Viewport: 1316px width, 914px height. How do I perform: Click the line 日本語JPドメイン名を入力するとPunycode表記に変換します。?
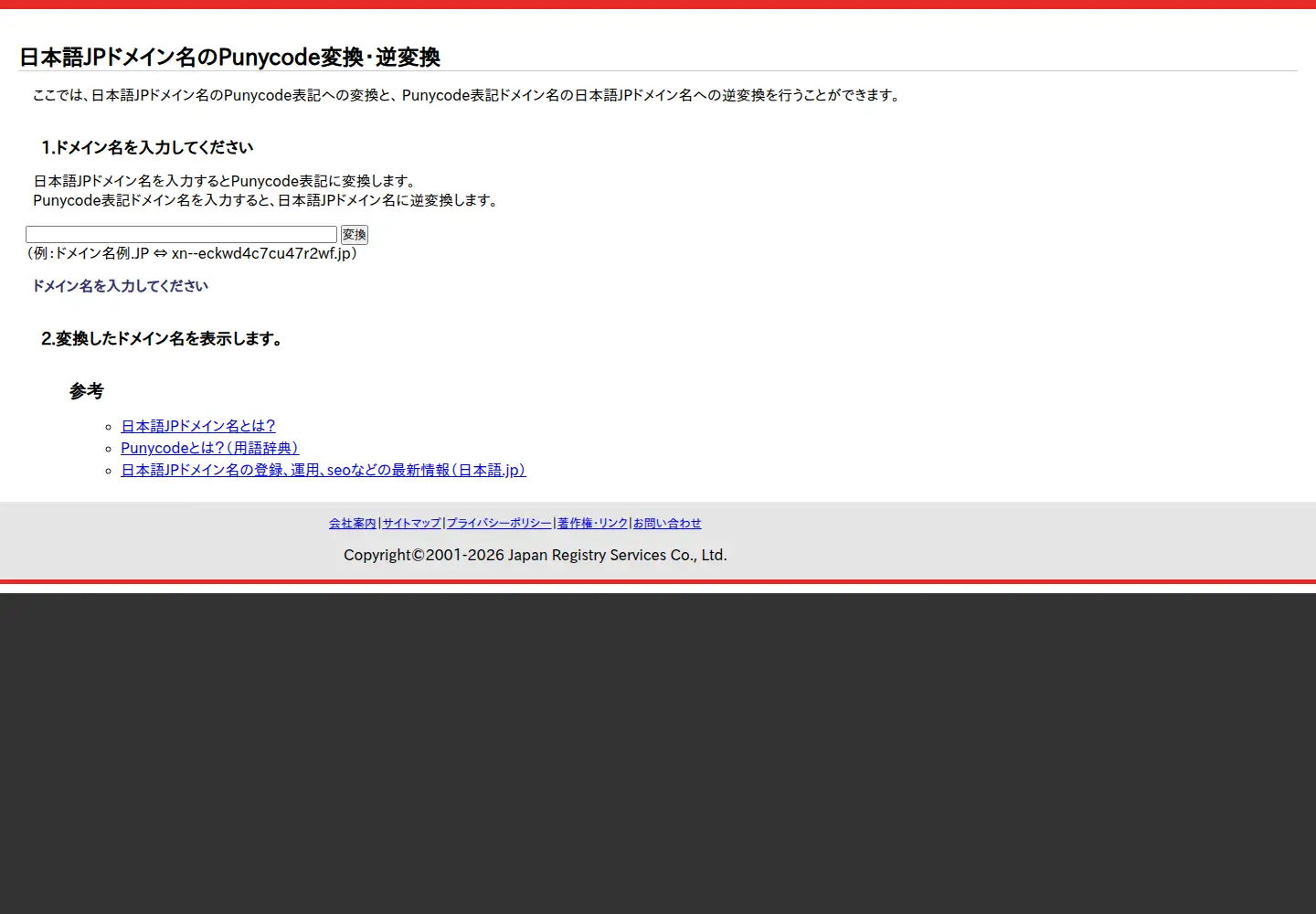point(227,181)
